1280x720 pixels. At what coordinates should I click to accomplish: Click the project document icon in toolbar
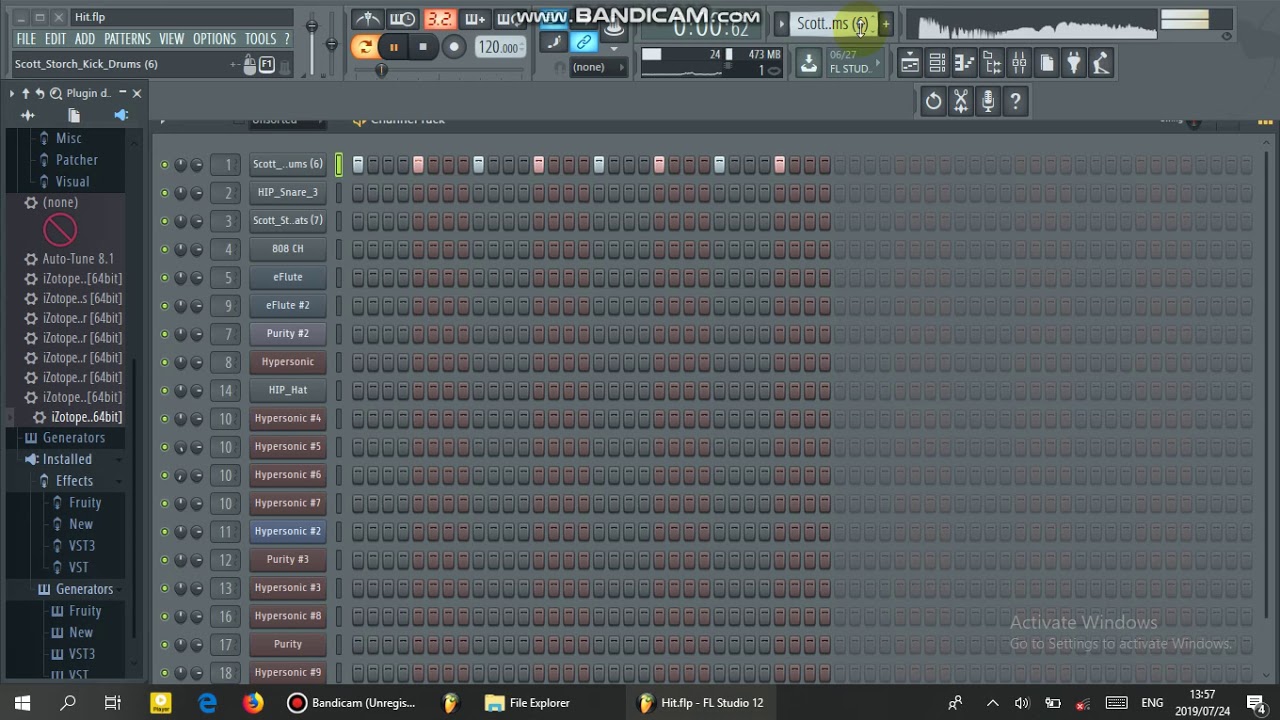(1046, 64)
